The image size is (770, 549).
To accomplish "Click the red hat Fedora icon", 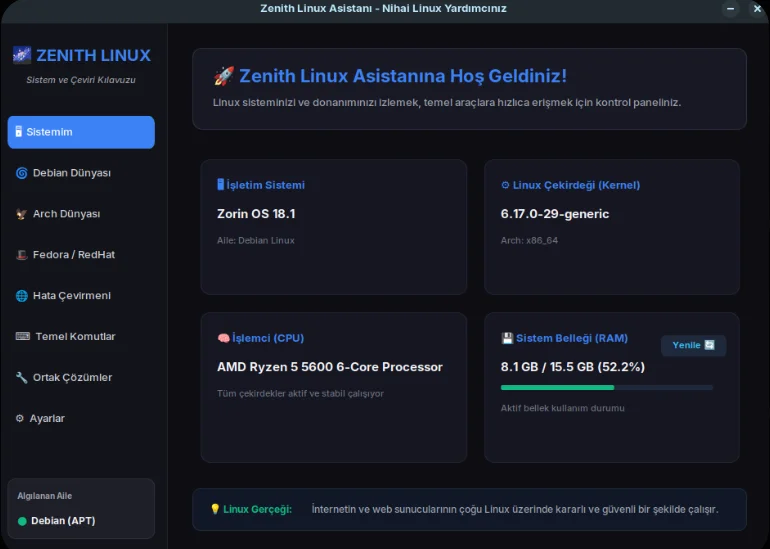I will (22, 255).
